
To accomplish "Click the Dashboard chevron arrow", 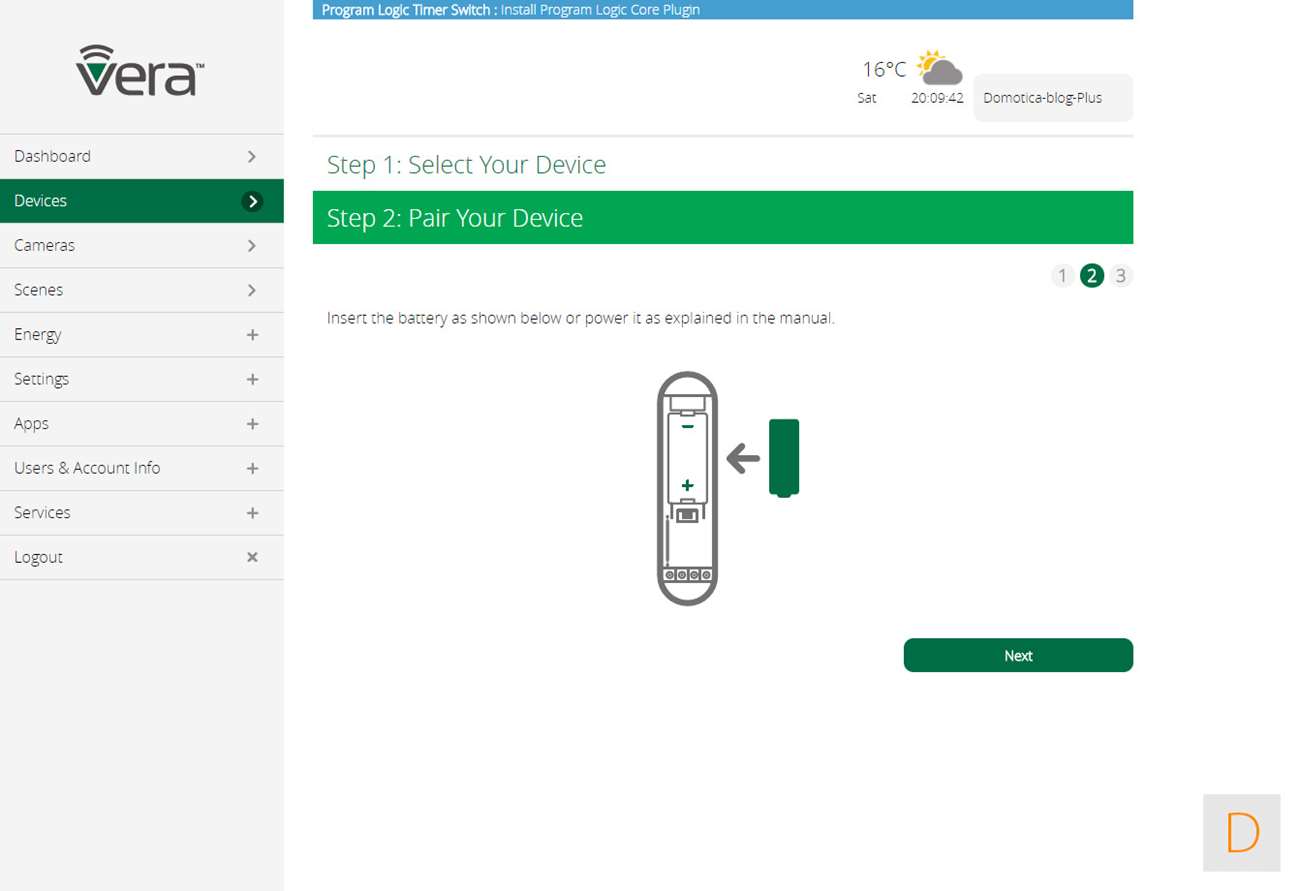I will [252, 156].
